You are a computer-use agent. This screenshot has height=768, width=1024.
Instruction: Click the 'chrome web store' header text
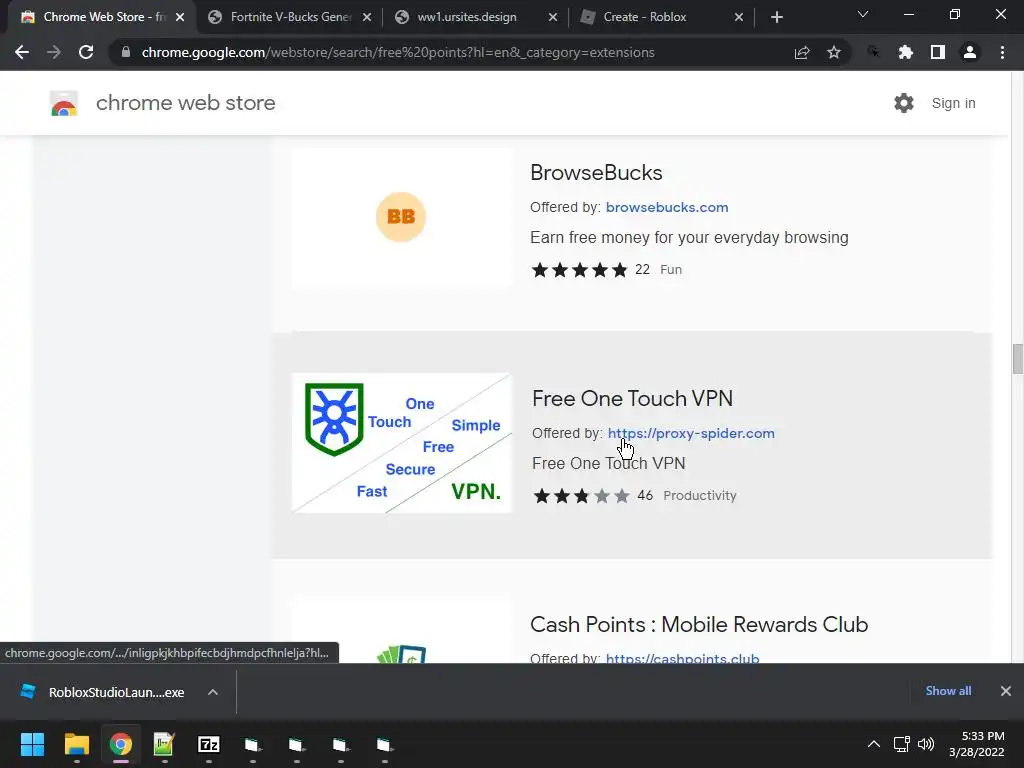point(185,103)
